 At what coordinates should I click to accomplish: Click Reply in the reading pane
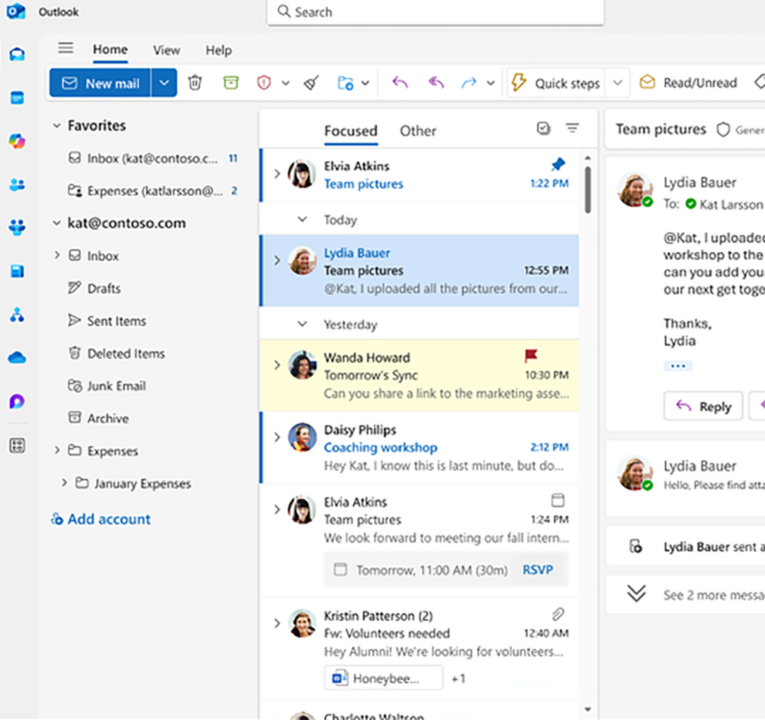click(703, 406)
